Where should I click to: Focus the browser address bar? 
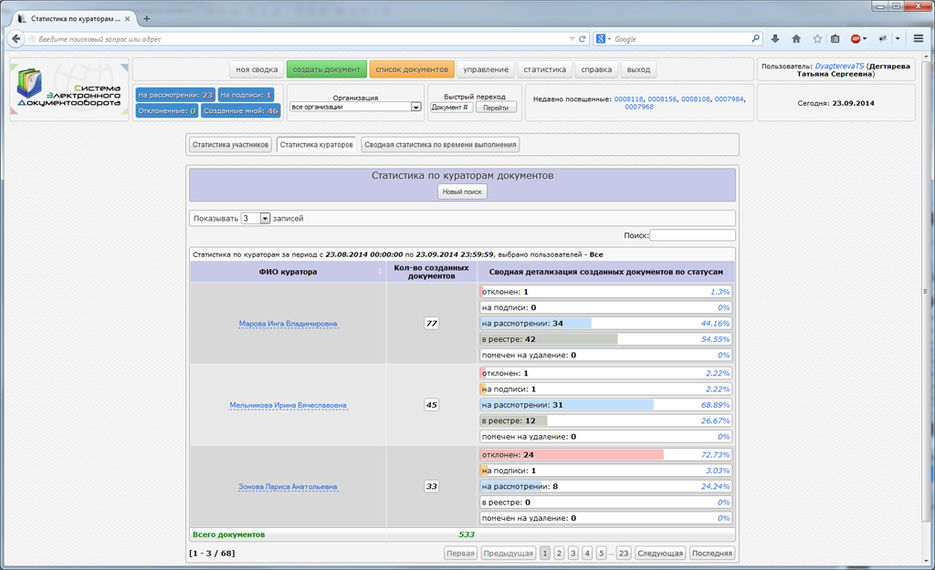point(298,39)
